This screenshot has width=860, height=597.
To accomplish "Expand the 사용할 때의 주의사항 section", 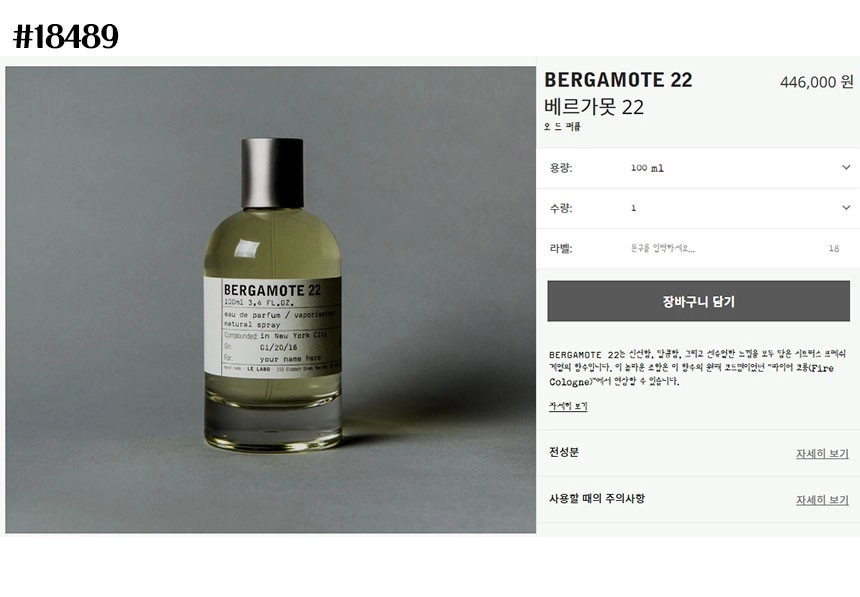I will [x=698, y=499].
